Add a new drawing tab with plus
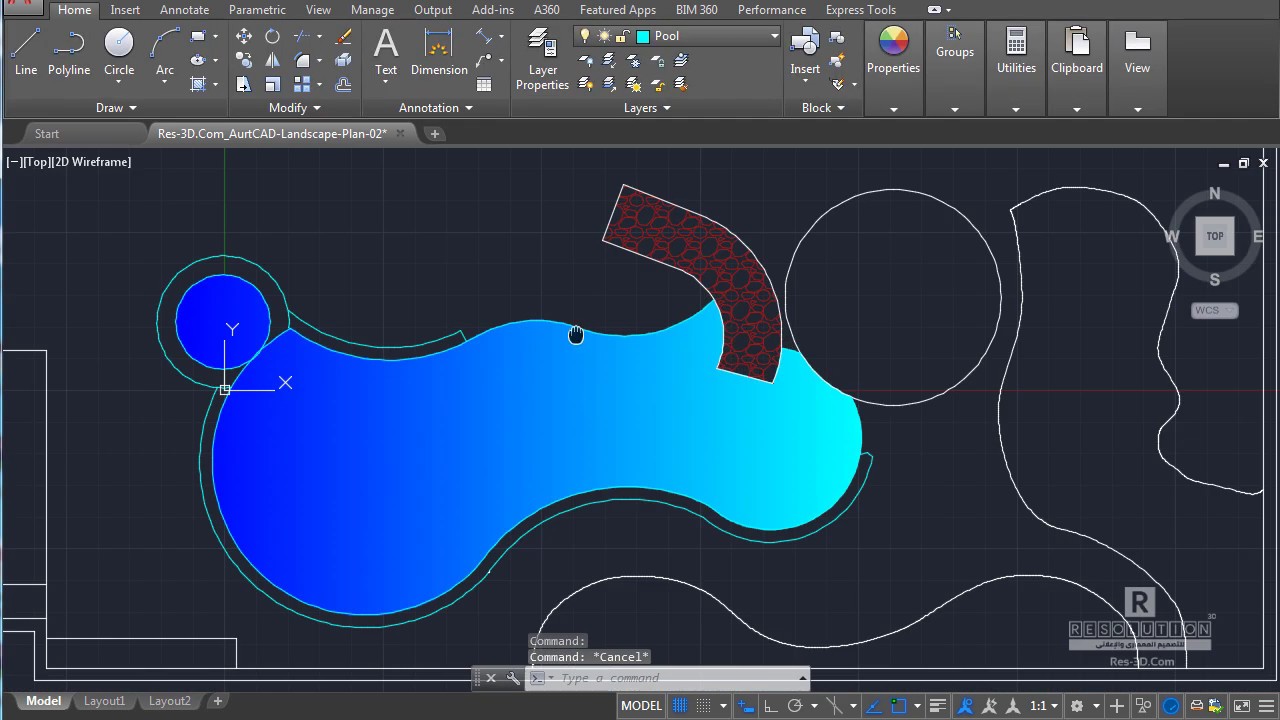The height and width of the screenshot is (720, 1280). pos(434,133)
